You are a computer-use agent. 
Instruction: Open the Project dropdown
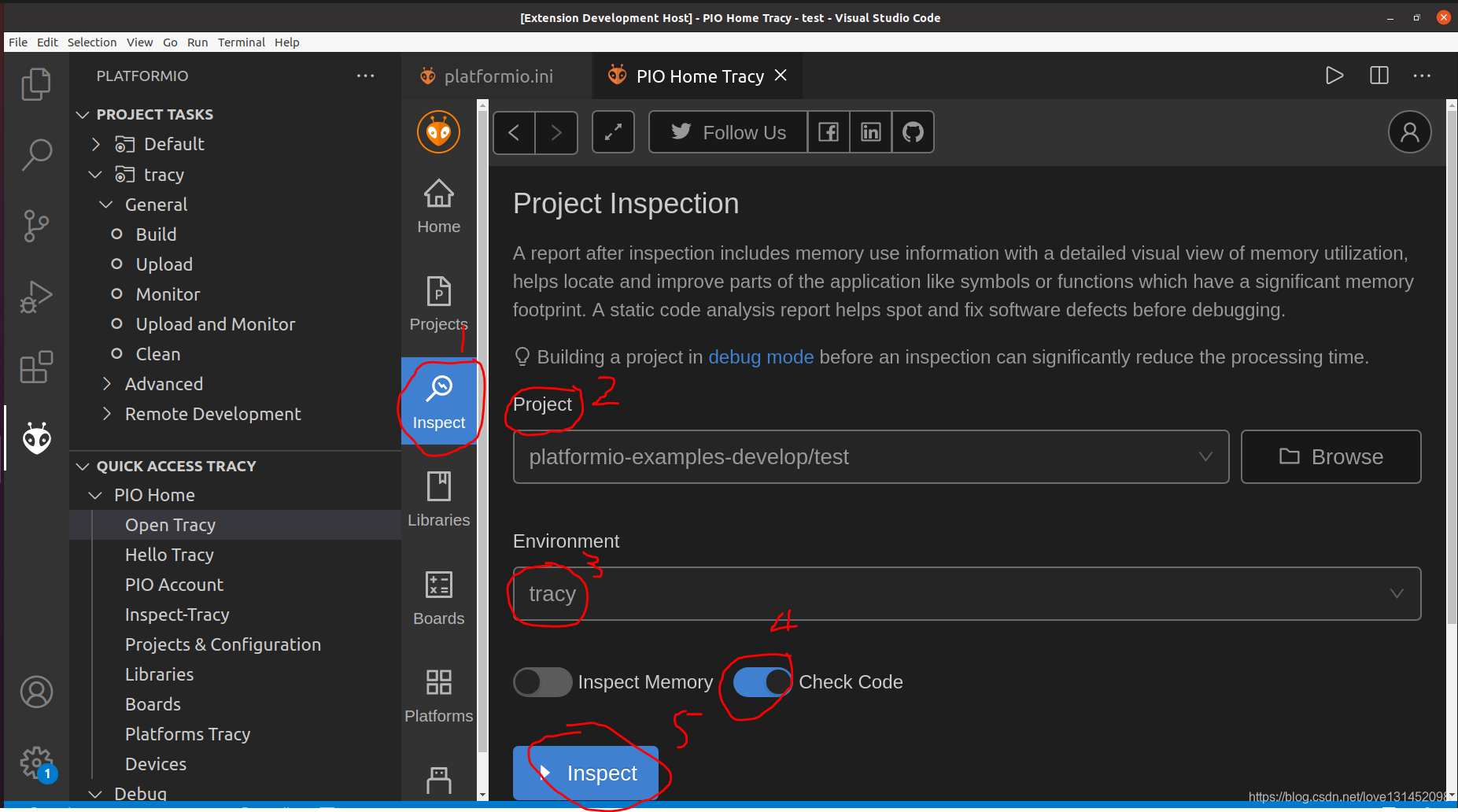coord(870,456)
